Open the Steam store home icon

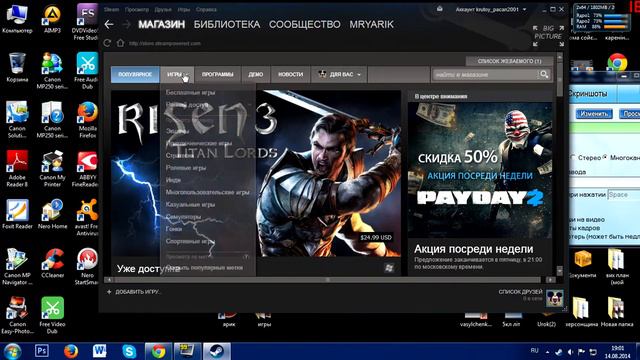[x=120, y=43]
